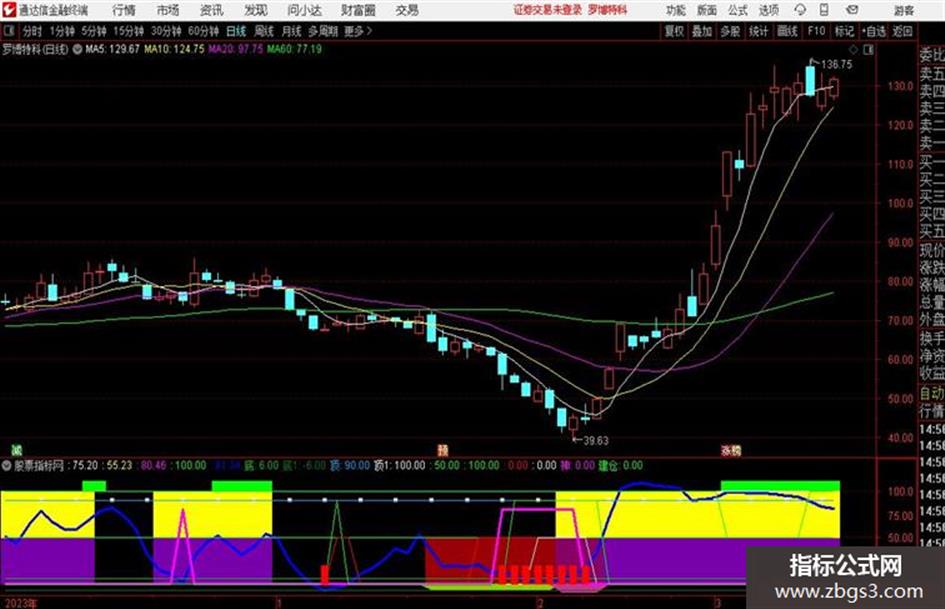Click the 通达信 red logo icon
Viewport: 945px width, 609px height.
pyautogui.click(x=10, y=10)
